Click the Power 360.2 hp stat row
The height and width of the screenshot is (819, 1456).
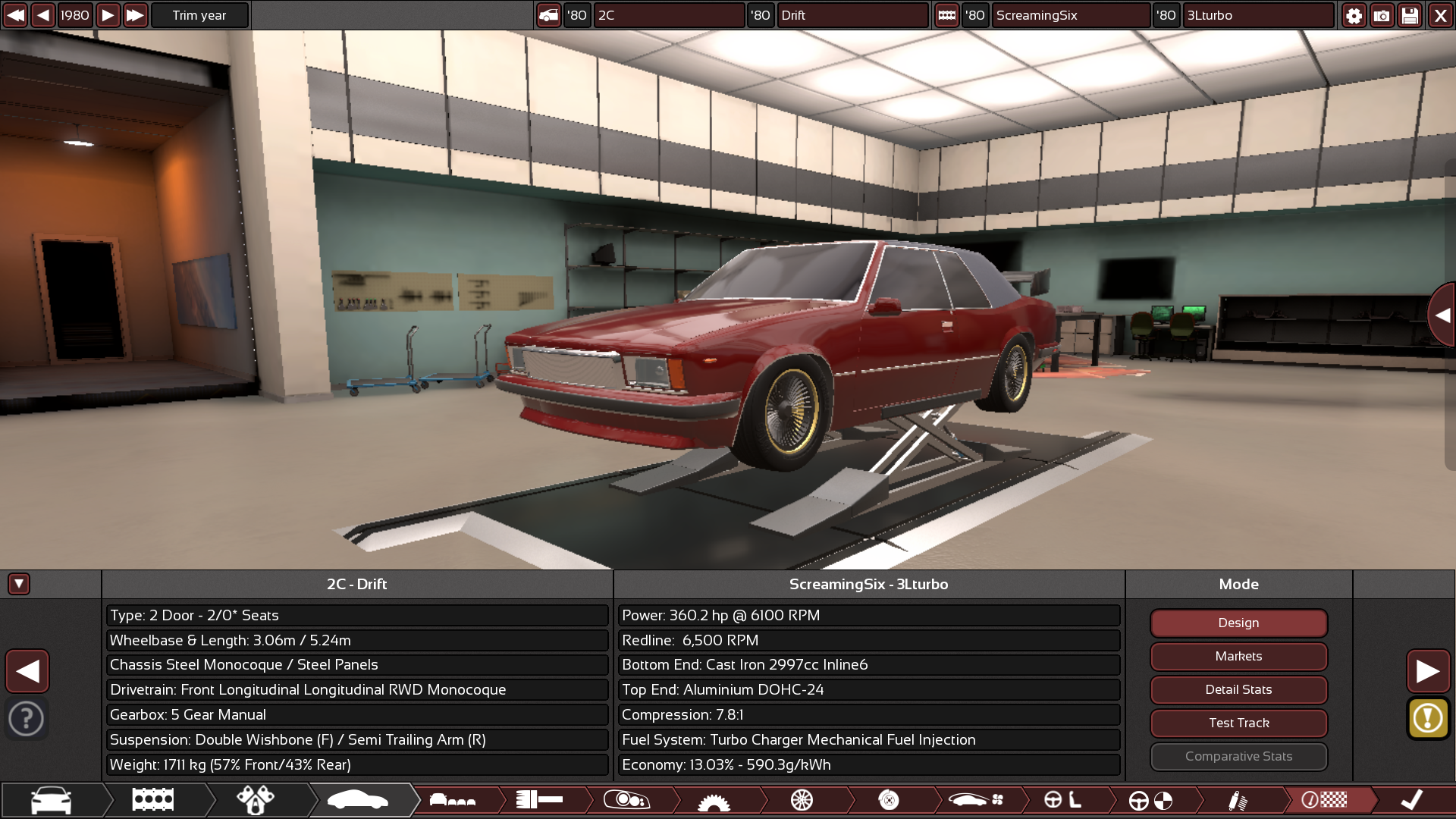point(869,615)
